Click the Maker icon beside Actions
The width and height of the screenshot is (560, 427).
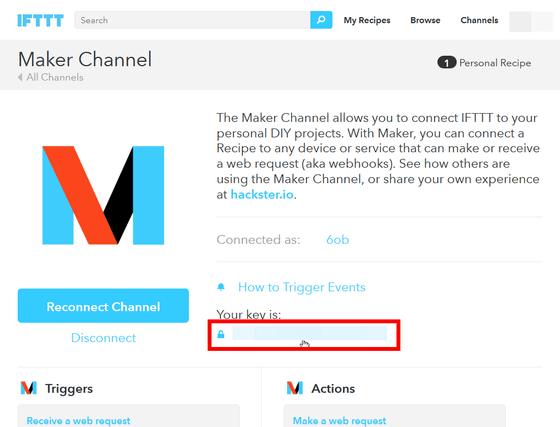coord(295,388)
